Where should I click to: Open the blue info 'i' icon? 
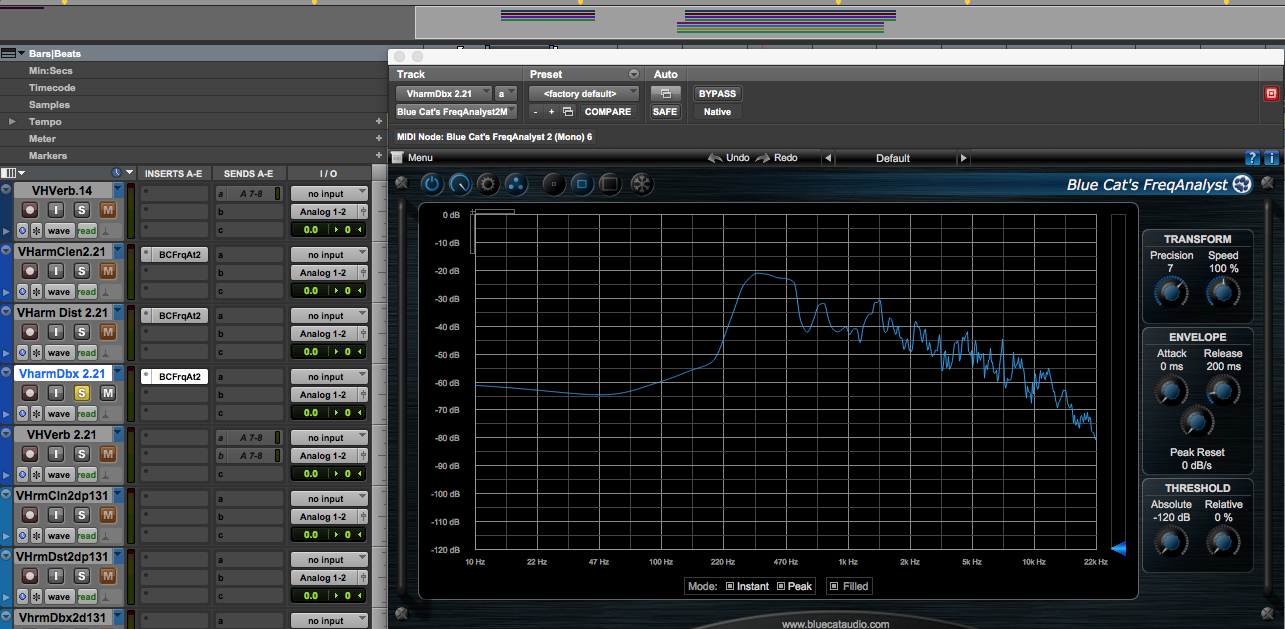[x=1271, y=158]
